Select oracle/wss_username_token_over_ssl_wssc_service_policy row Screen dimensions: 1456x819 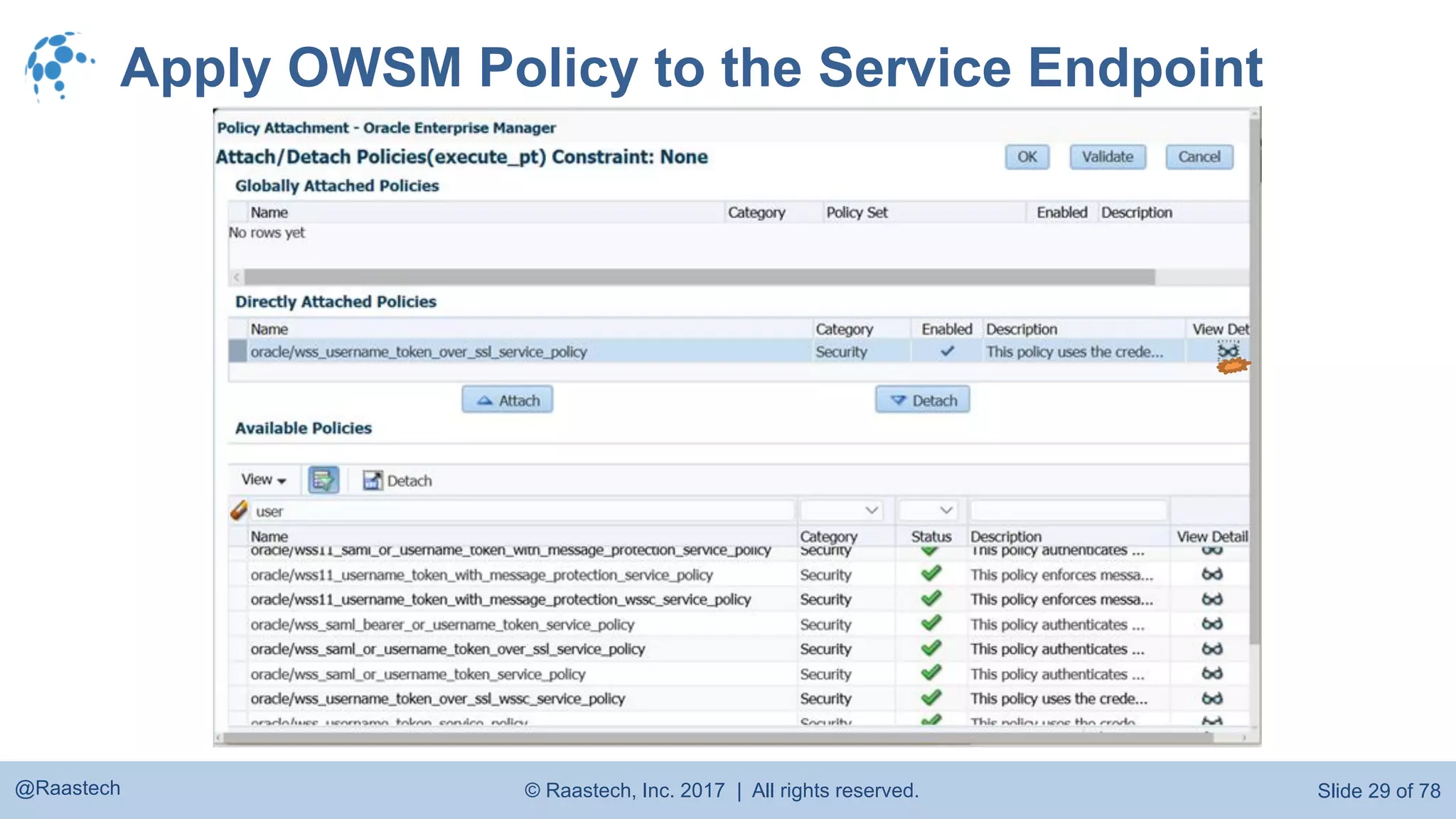pos(738,698)
